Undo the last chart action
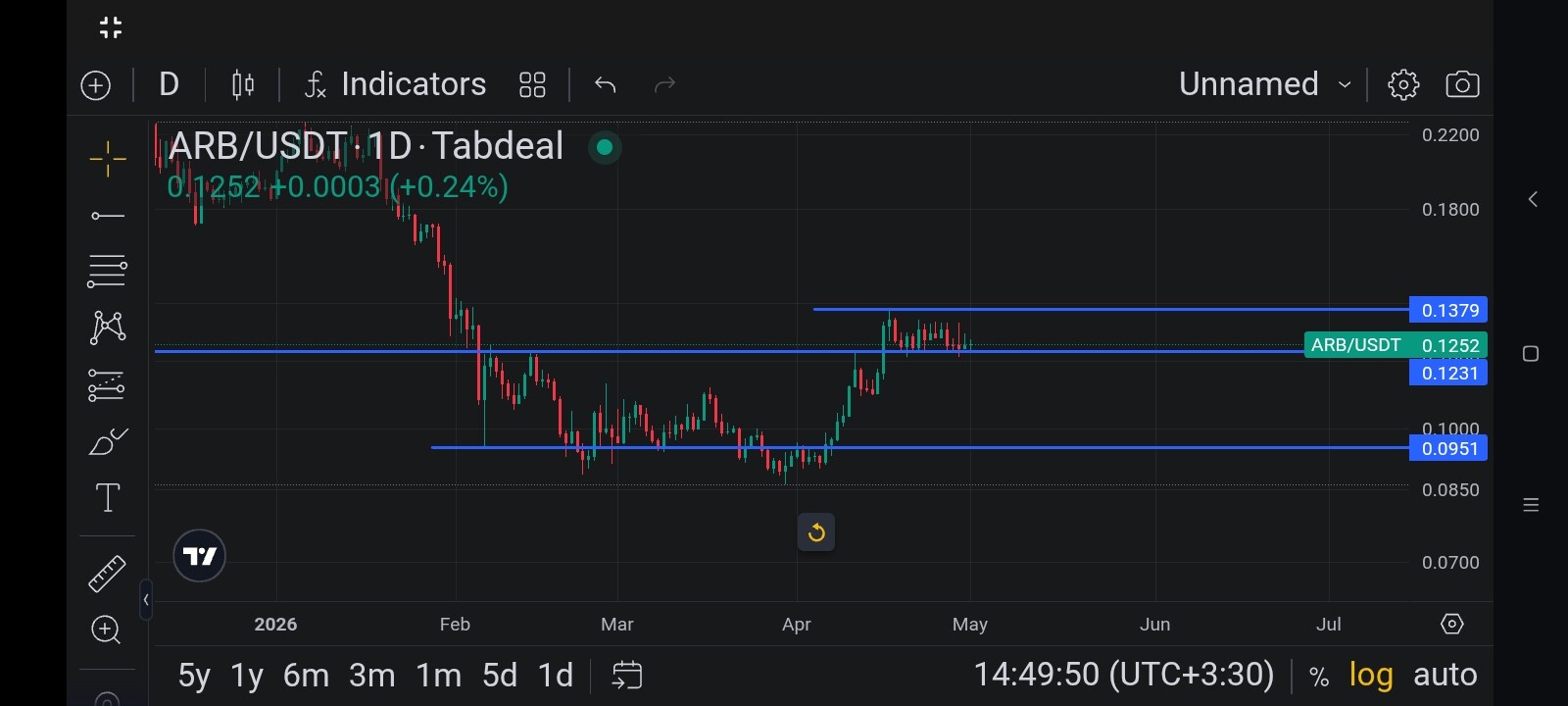The image size is (1568, 706). click(605, 85)
